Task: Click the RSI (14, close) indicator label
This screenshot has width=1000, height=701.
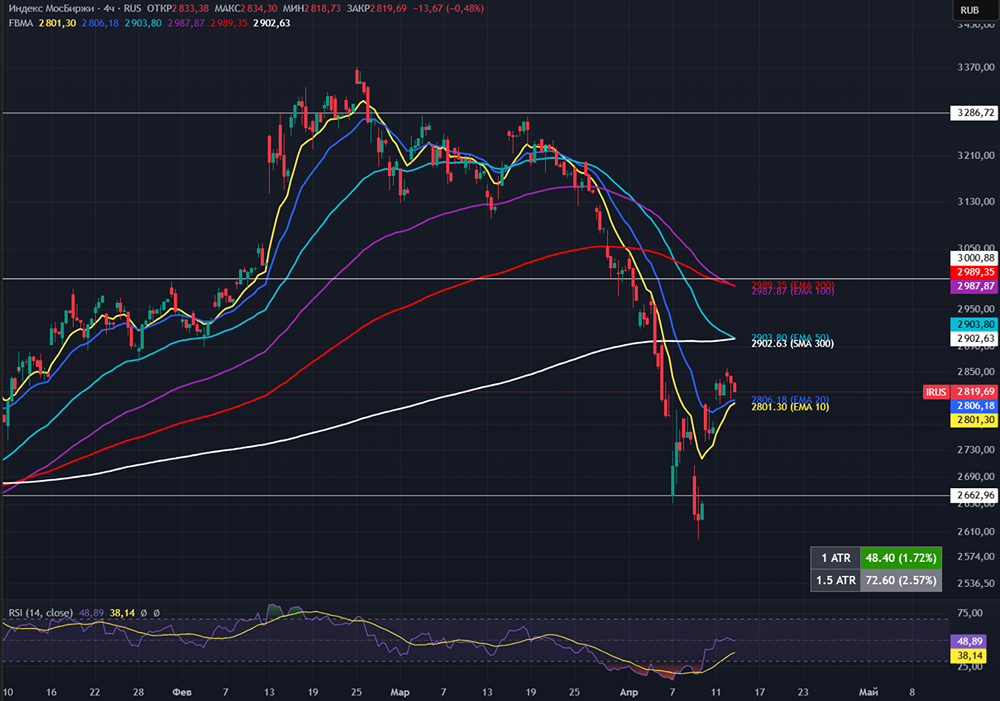Action: tap(40, 613)
